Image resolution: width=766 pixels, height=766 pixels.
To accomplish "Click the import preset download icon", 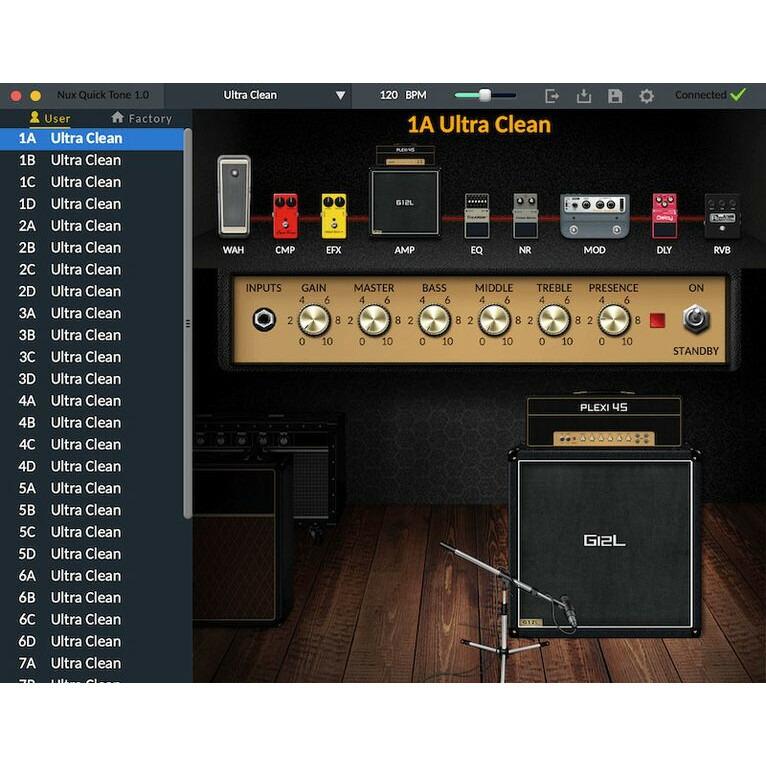I will (x=584, y=96).
